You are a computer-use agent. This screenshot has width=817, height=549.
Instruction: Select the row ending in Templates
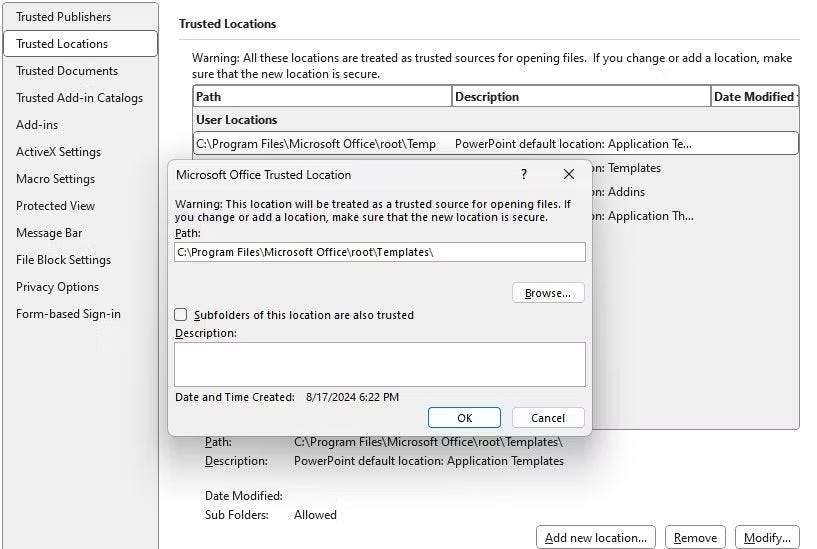695,168
